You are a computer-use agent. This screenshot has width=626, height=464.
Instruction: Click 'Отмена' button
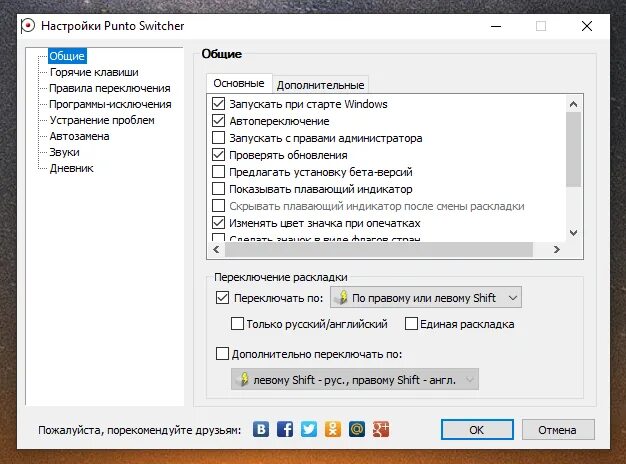point(558,430)
